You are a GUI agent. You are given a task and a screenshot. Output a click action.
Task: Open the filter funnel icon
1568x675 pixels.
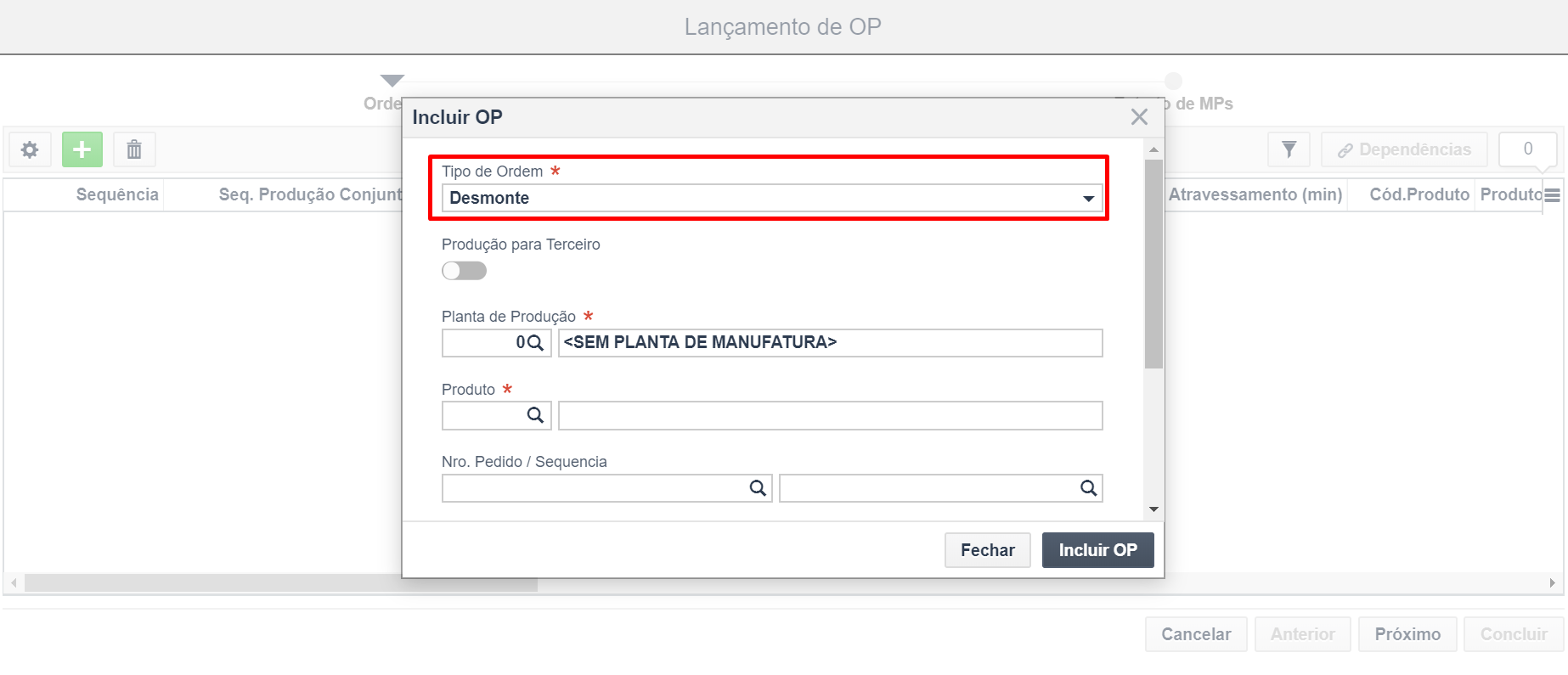click(x=1289, y=149)
